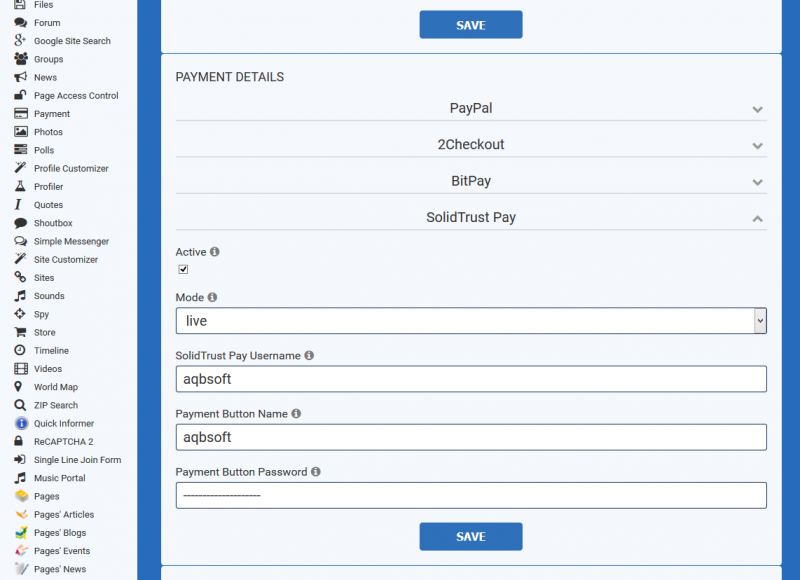The height and width of the screenshot is (580, 800).
Task: Click the Pages' Events icon
Action: tap(21, 550)
